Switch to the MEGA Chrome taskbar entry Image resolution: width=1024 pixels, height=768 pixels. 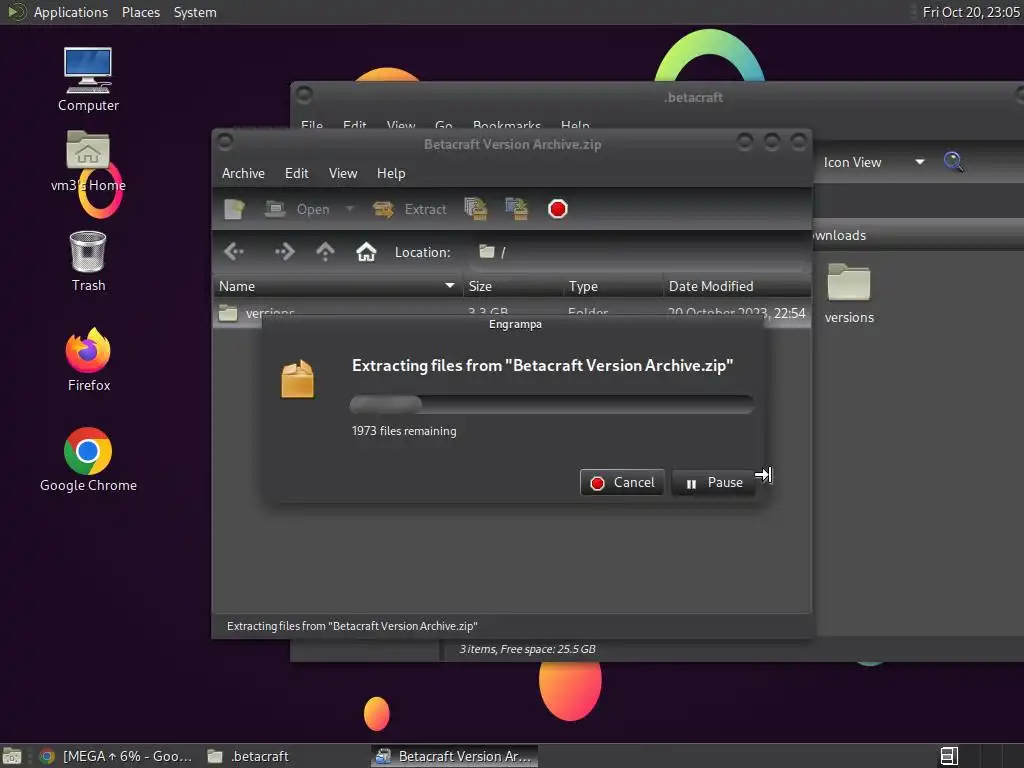(x=118, y=756)
